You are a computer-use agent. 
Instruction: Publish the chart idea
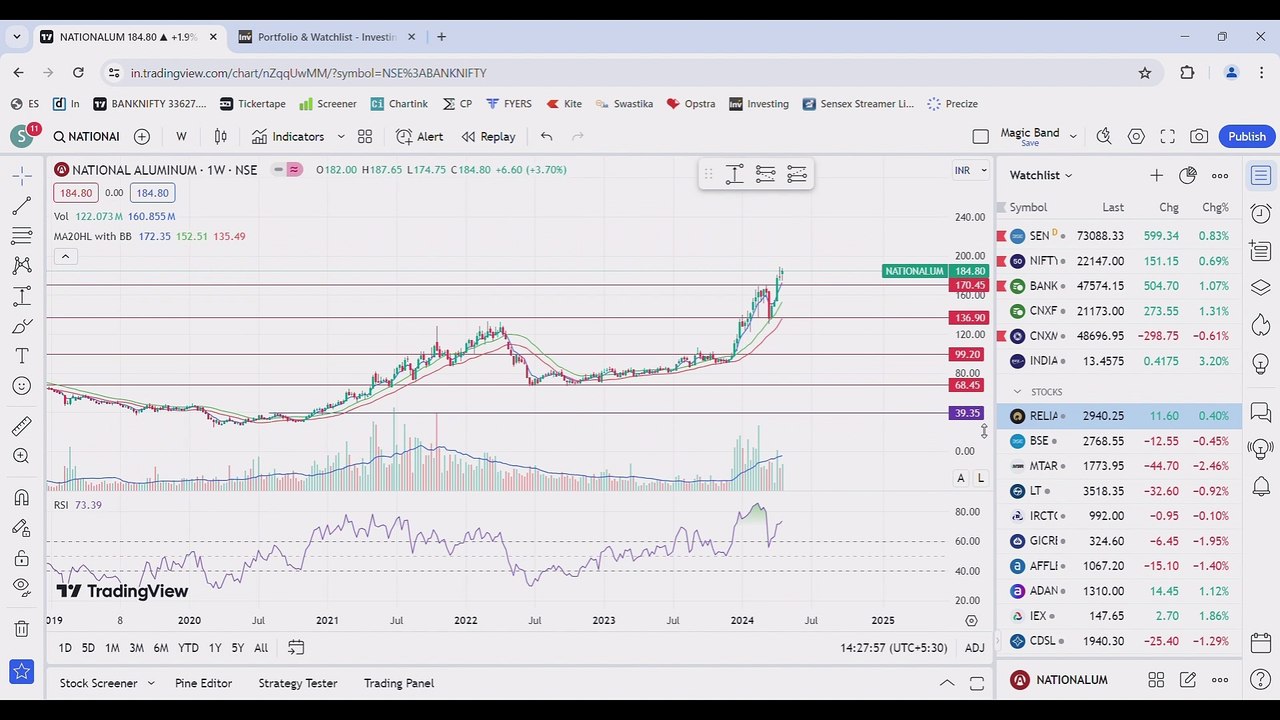(1247, 136)
